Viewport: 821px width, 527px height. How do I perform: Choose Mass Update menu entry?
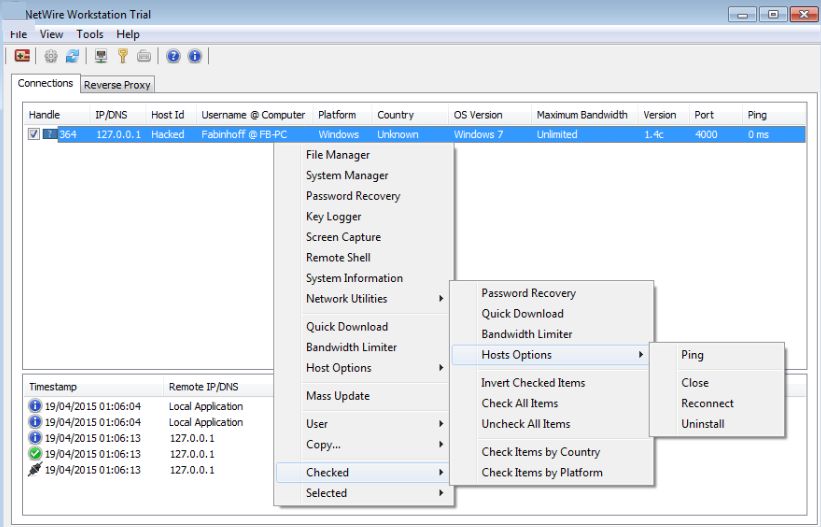(x=338, y=396)
